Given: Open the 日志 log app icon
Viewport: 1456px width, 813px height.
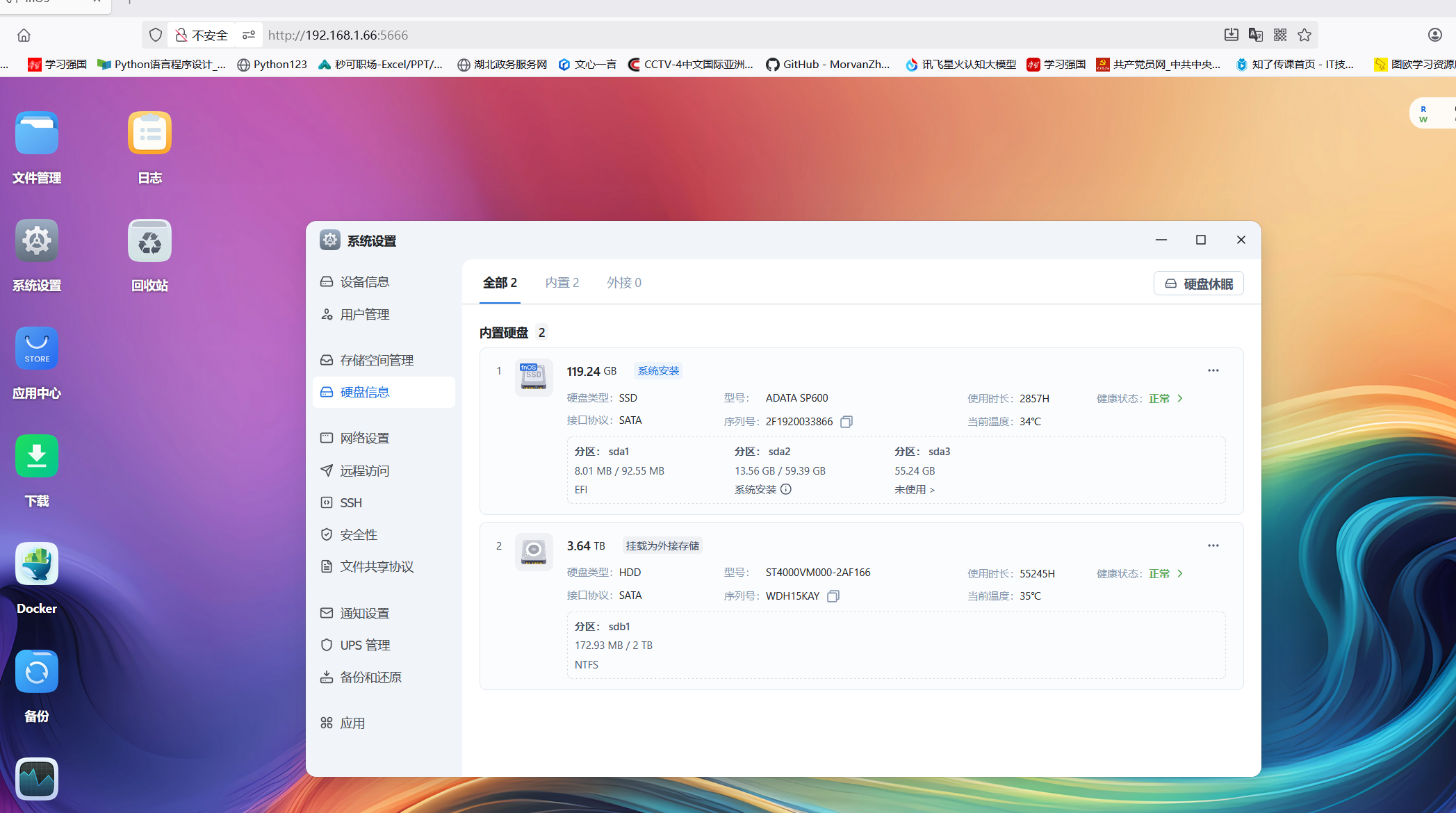Looking at the screenshot, I should [149, 133].
